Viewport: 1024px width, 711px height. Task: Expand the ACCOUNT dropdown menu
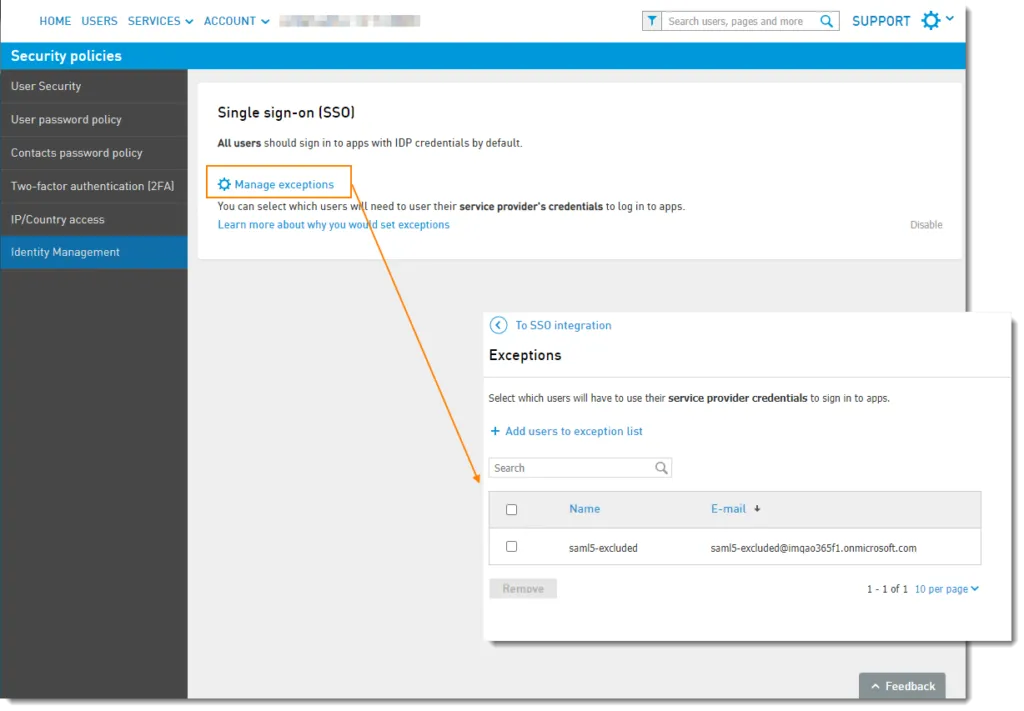click(x=236, y=21)
